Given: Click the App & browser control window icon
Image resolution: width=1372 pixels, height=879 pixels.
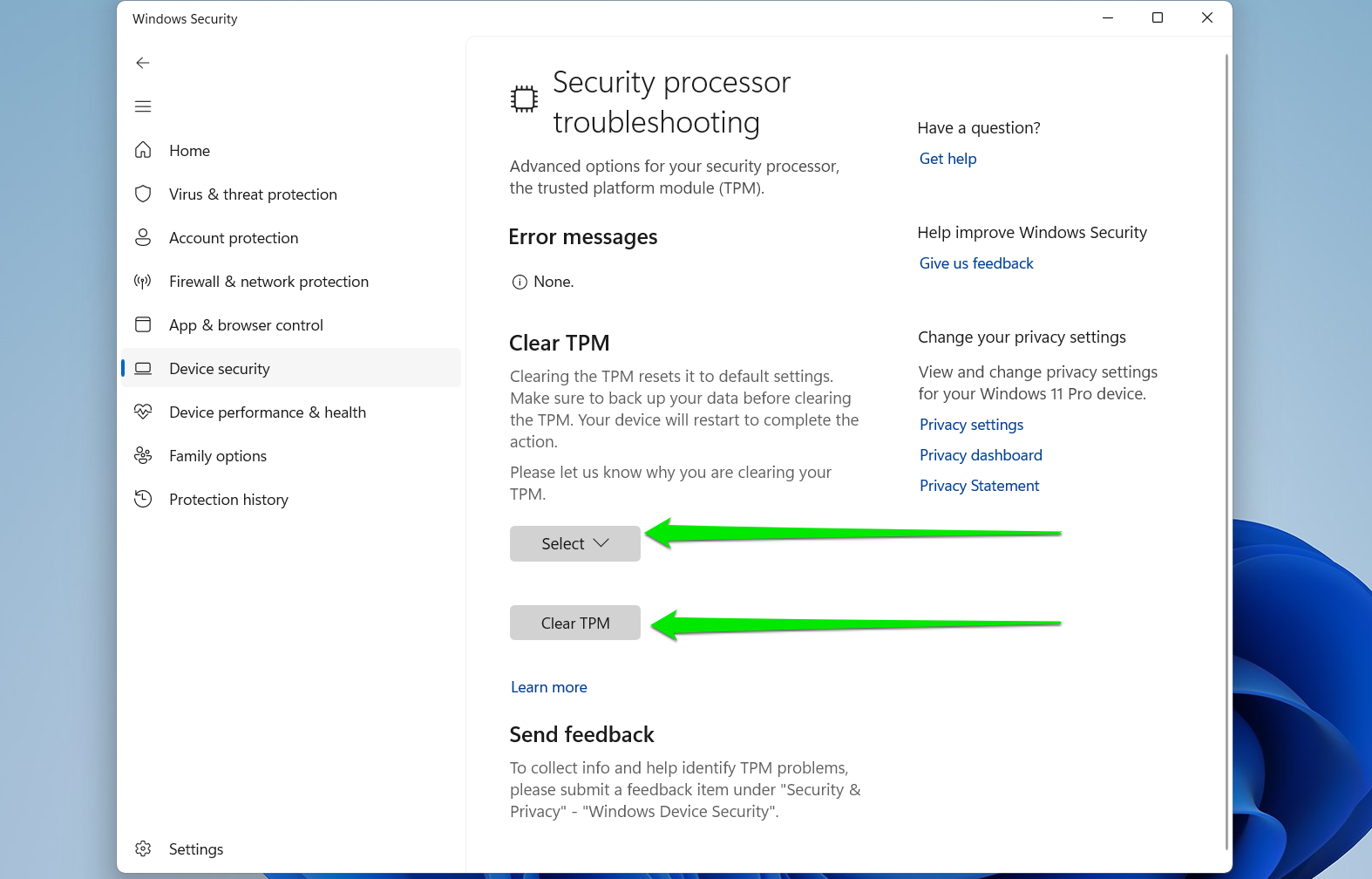Looking at the screenshot, I should [x=143, y=324].
